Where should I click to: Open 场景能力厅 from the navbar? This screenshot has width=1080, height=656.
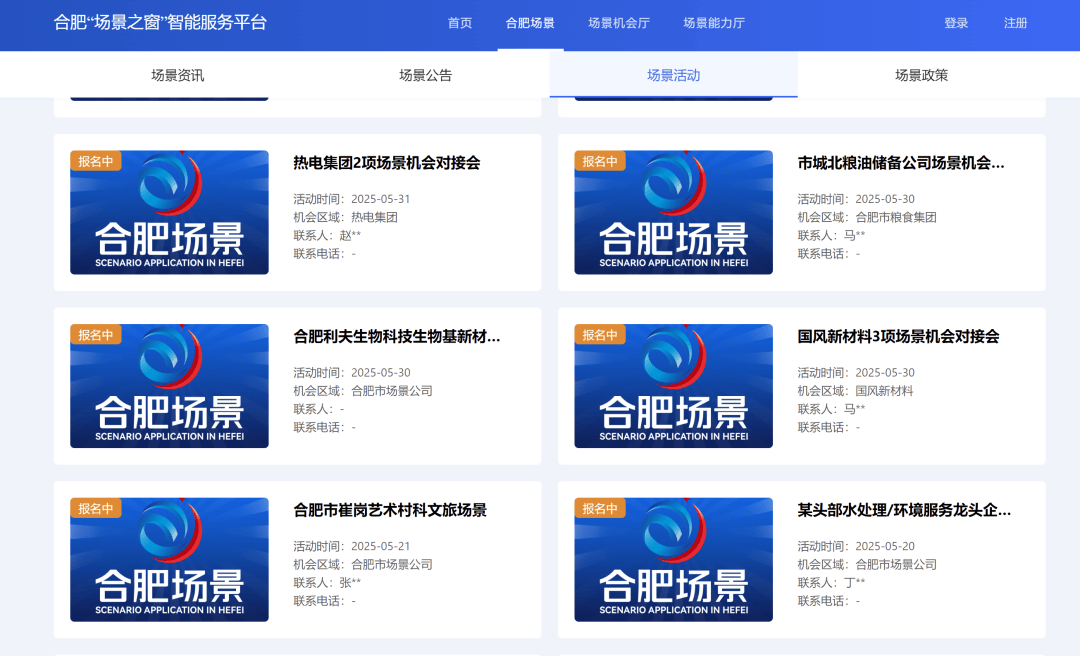tap(713, 23)
